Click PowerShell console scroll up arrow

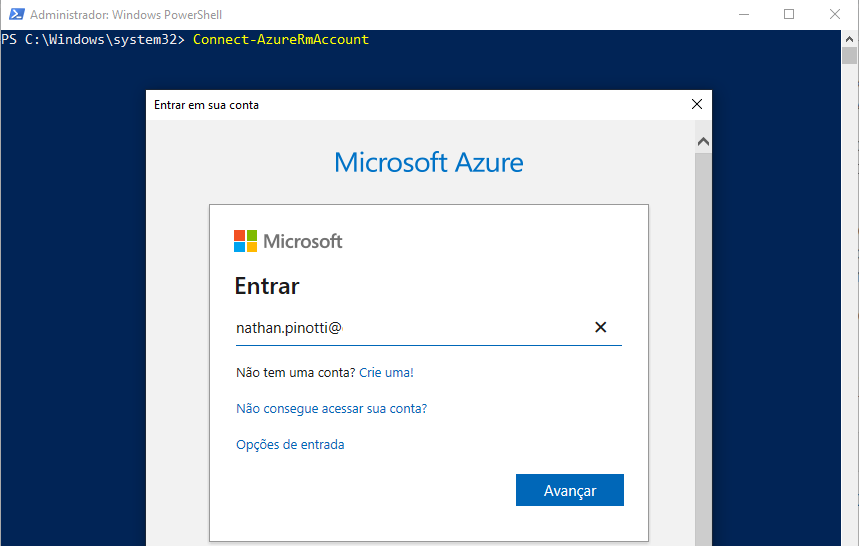849,39
